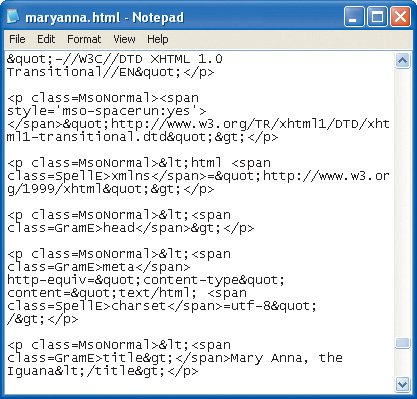Open the Format menu

coord(84,39)
